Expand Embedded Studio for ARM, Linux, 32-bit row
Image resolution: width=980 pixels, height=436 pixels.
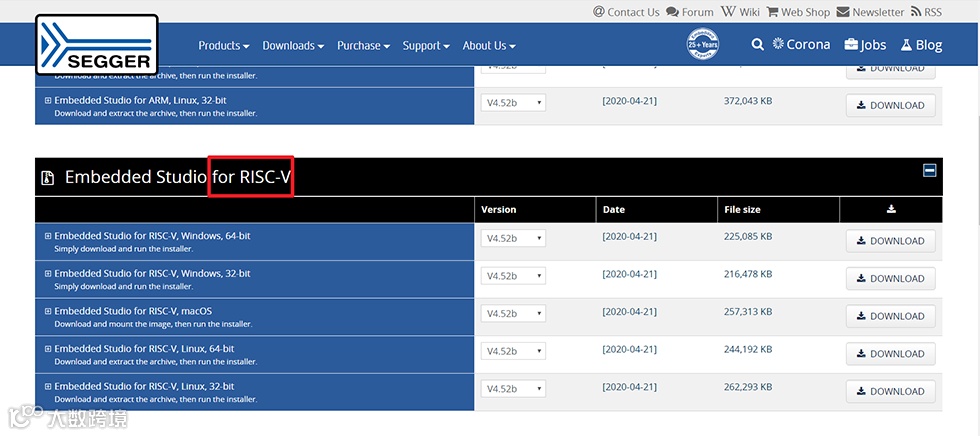point(48,100)
